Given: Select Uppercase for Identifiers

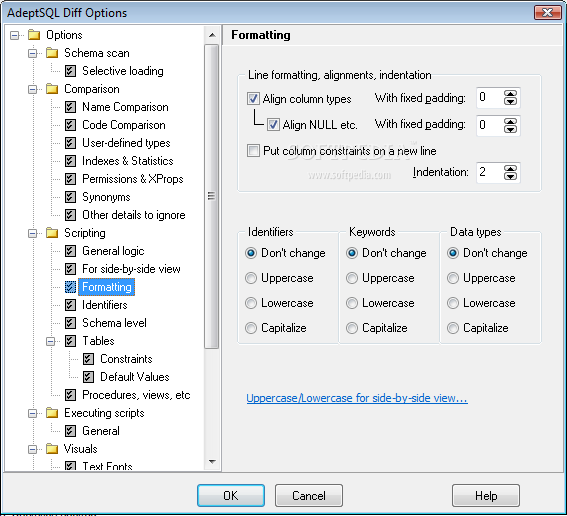Looking at the screenshot, I should point(251,278).
